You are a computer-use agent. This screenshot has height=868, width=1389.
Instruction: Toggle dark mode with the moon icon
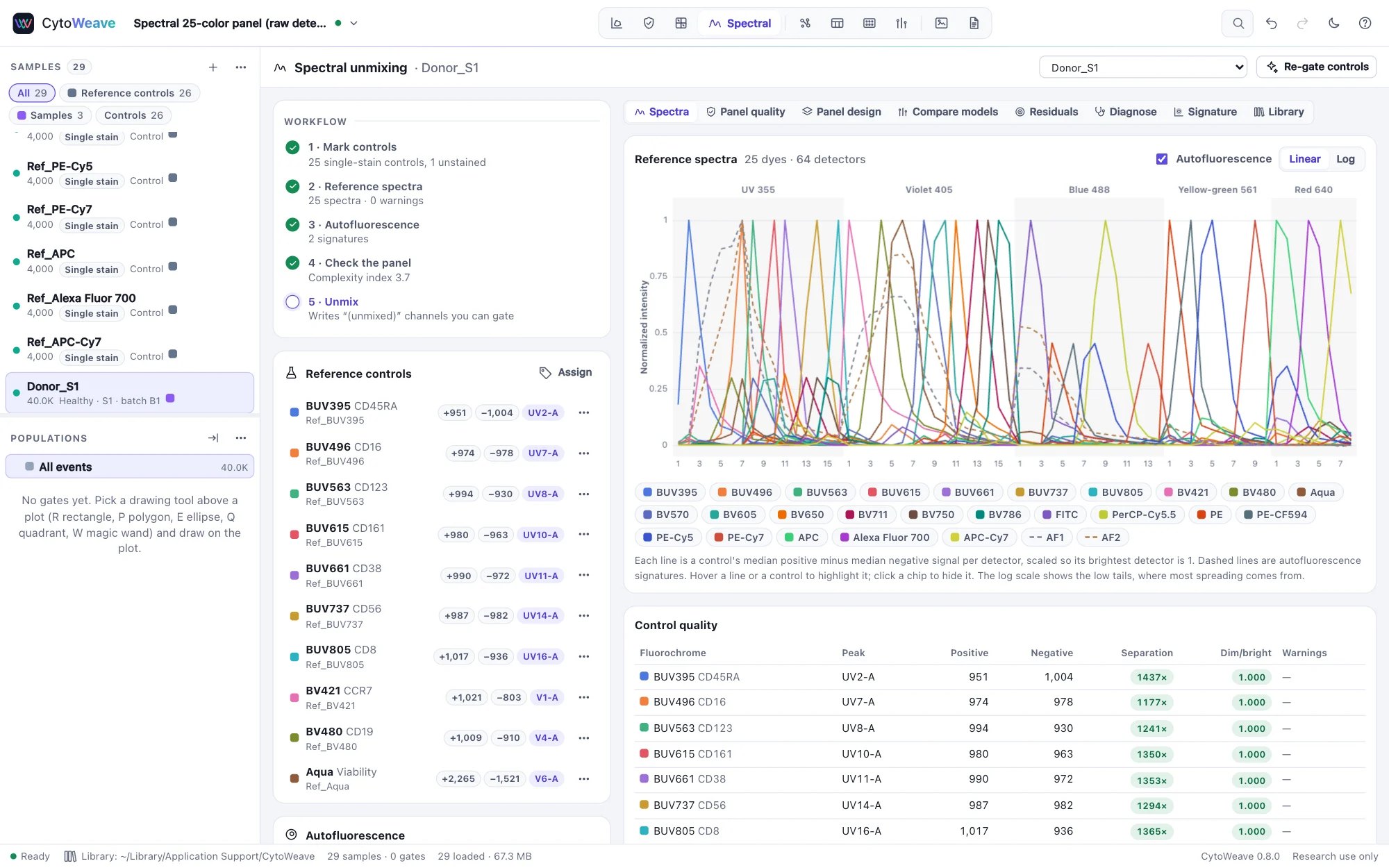tap(1333, 23)
